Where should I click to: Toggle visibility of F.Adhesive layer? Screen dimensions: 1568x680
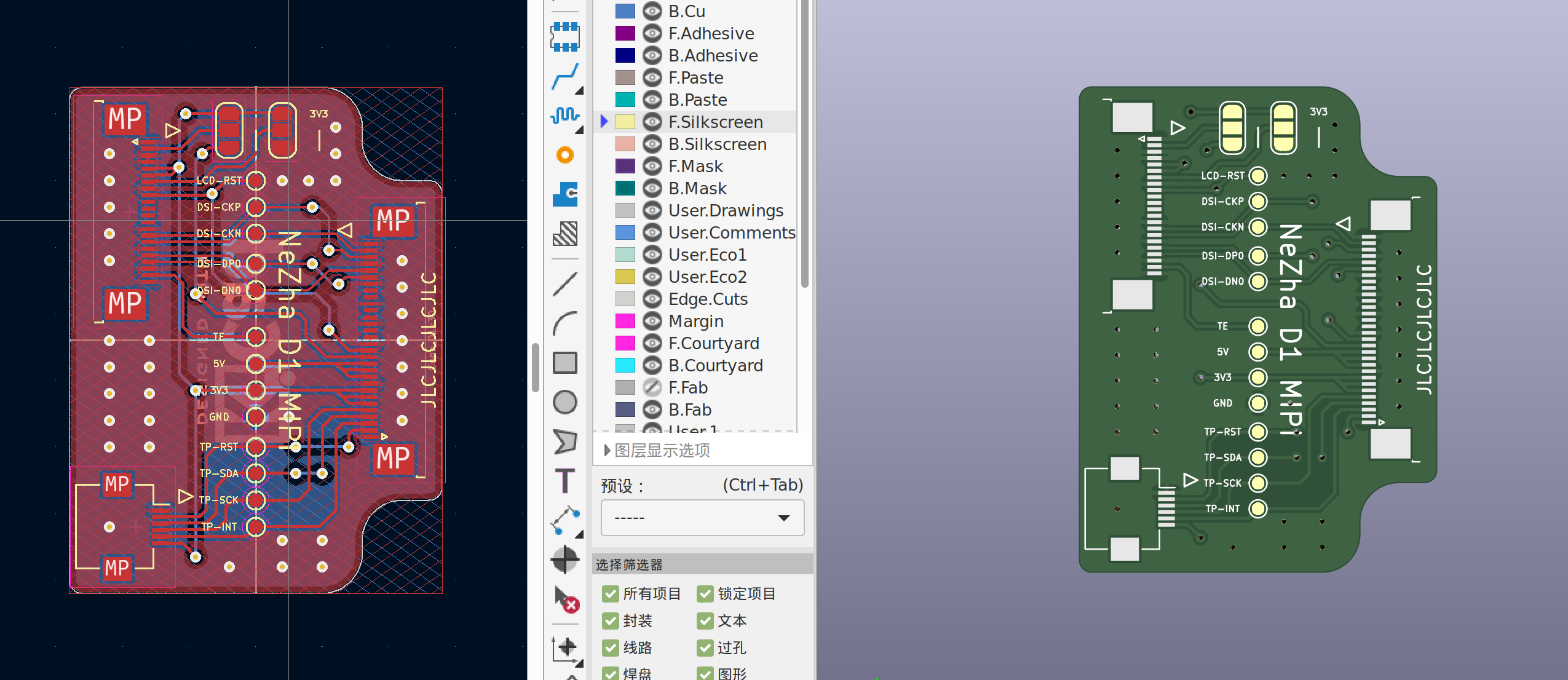pyautogui.click(x=652, y=33)
